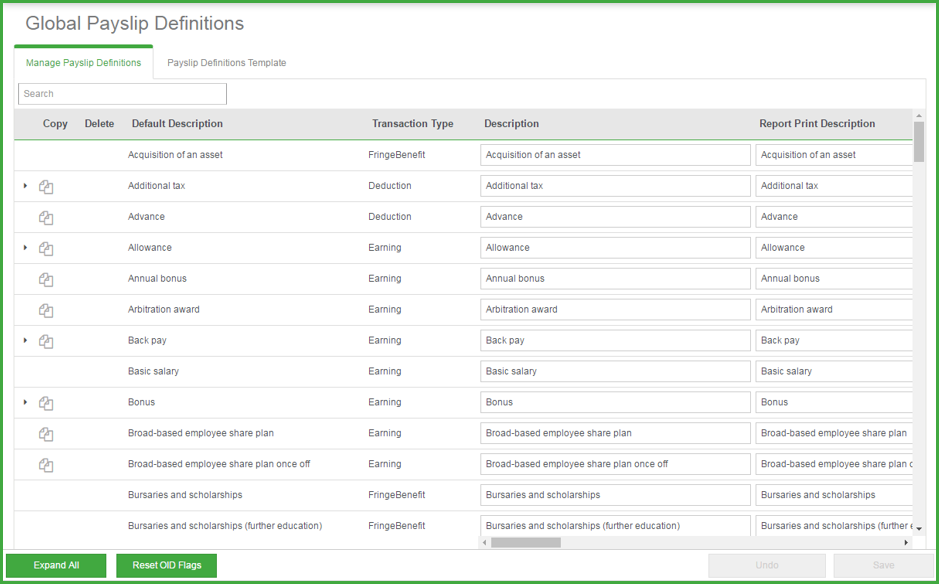Edit Description field for Annual bonus
939x584 pixels.
[x=615, y=279]
